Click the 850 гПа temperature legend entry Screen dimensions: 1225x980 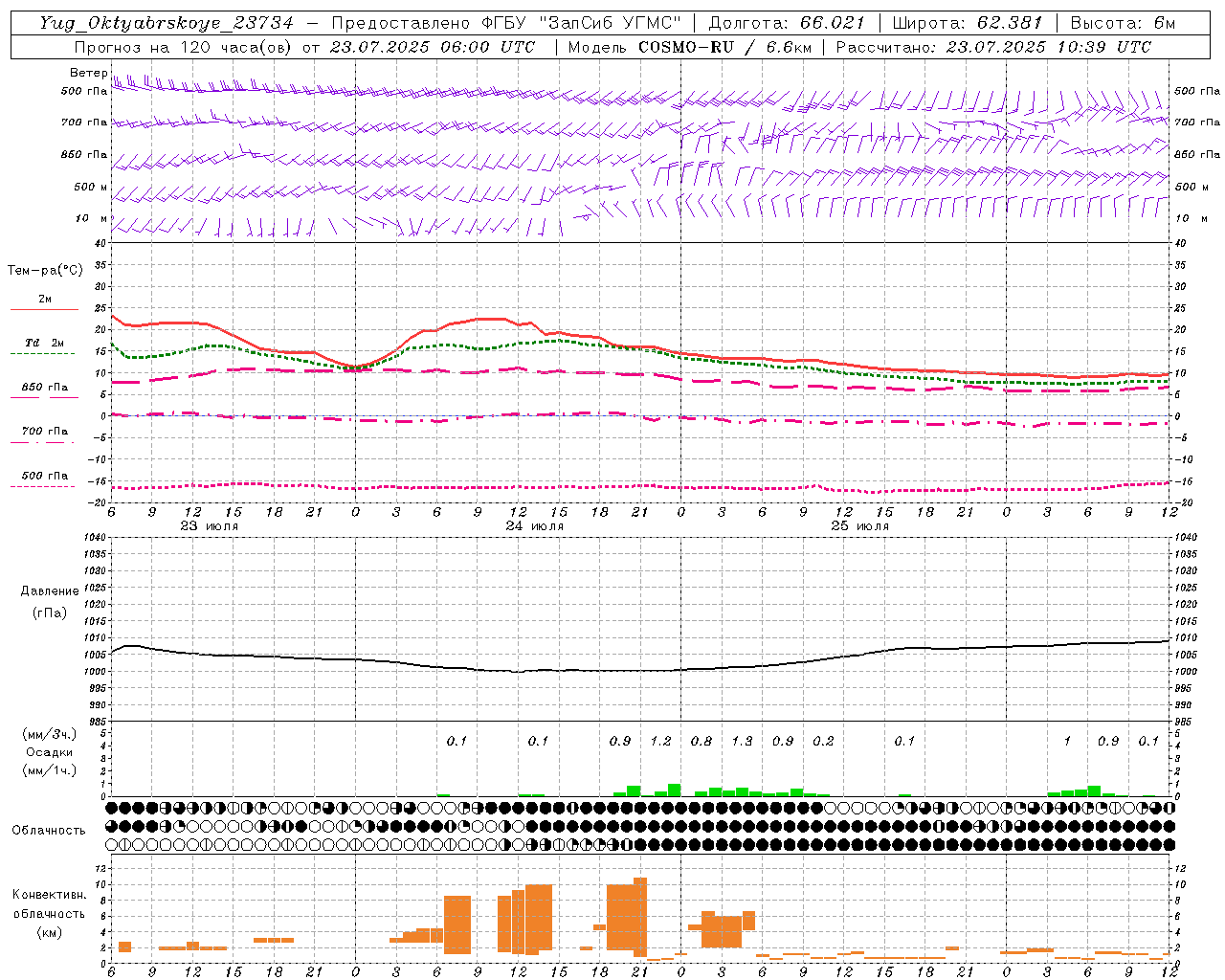44,388
